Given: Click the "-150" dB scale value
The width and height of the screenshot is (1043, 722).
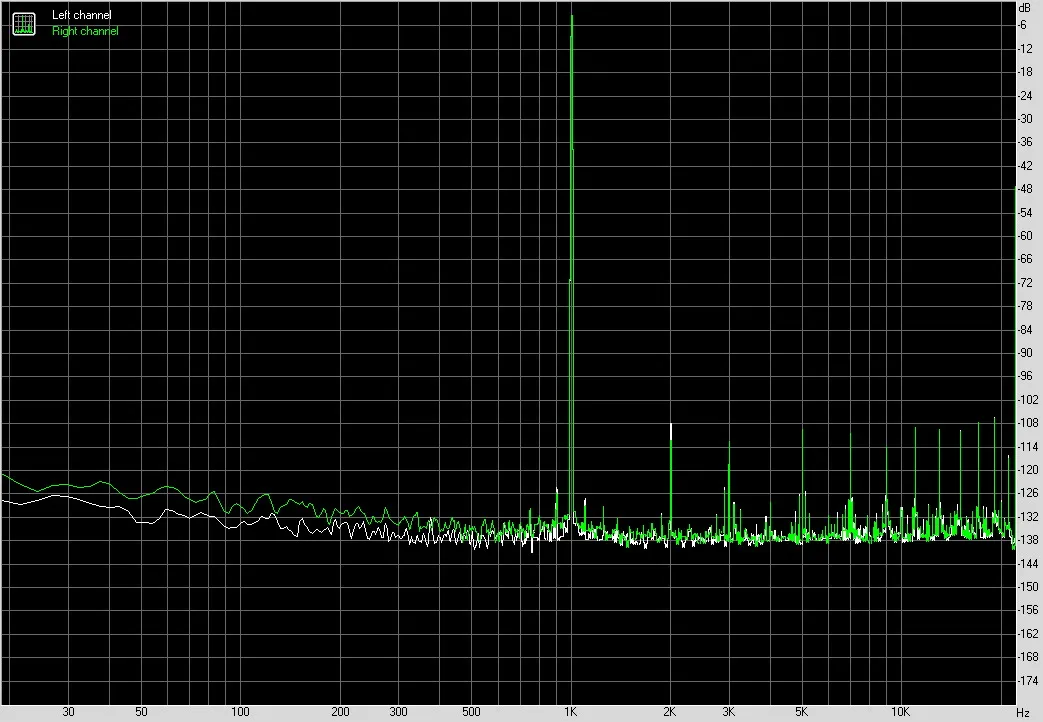Looking at the screenshot, I should (x=1028, y=586).
